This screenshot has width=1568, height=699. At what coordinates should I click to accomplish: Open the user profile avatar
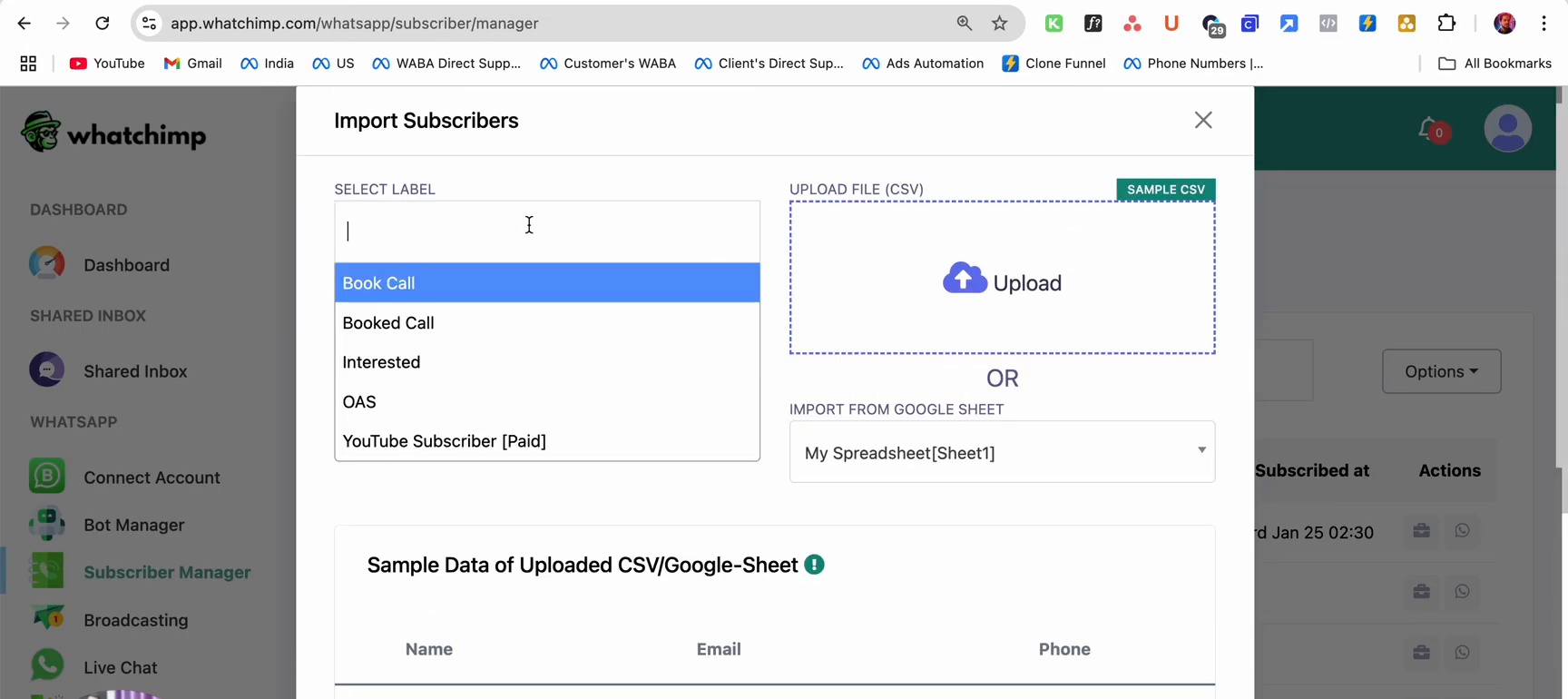(1508, 129)
